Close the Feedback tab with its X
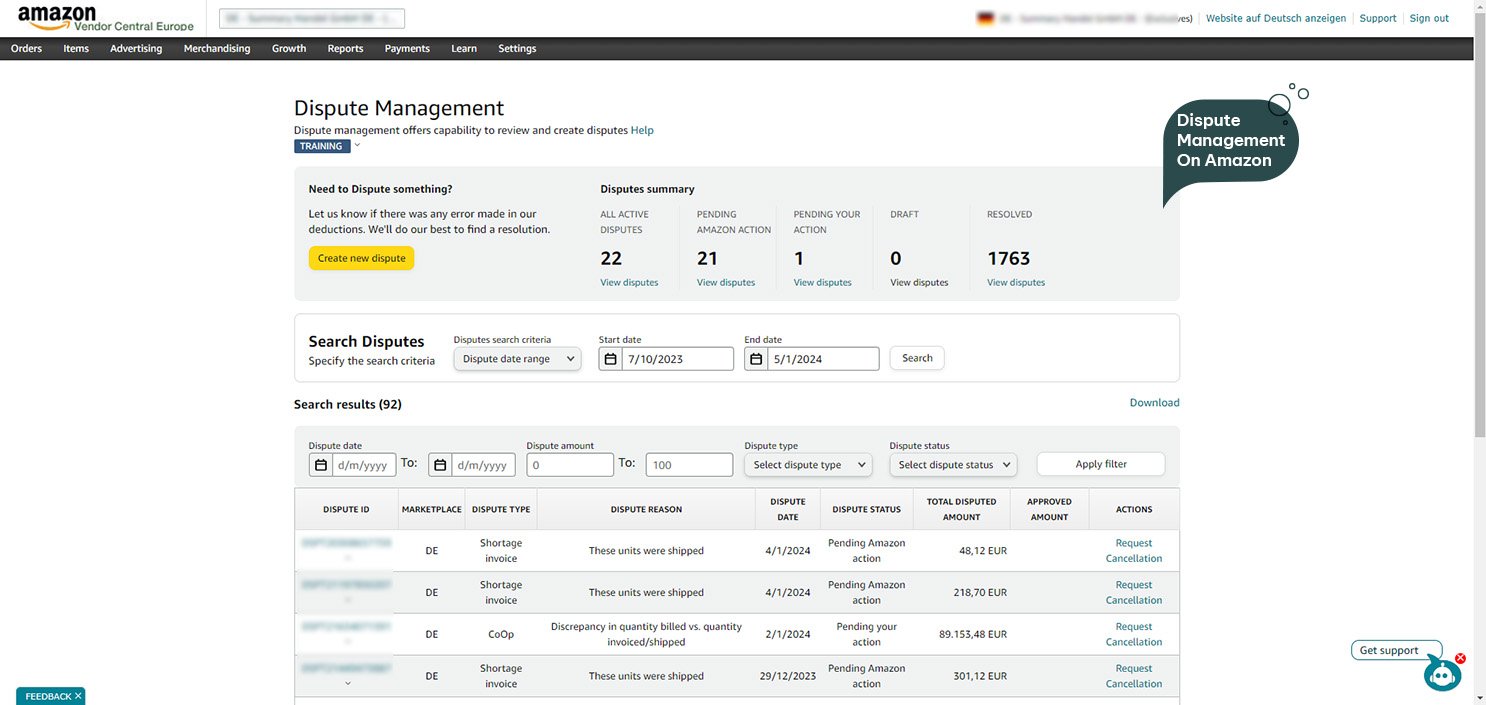 pyautogui.click(x=78, y=696)
